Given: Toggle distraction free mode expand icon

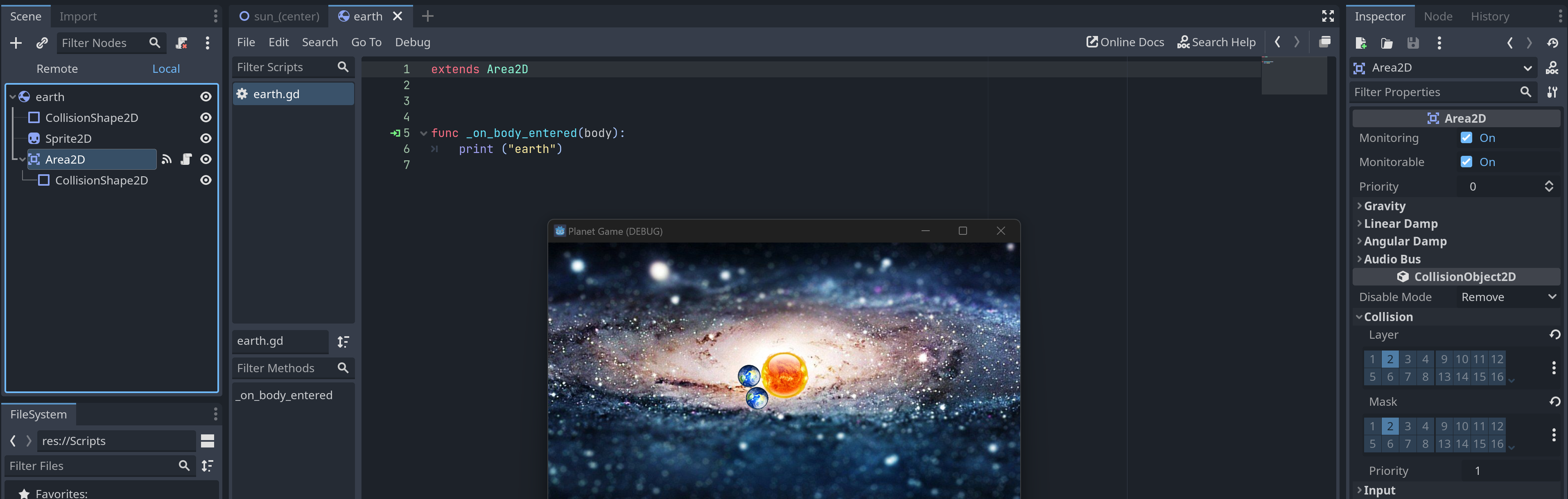Looking at the screenshot, I should [1328, 16].
